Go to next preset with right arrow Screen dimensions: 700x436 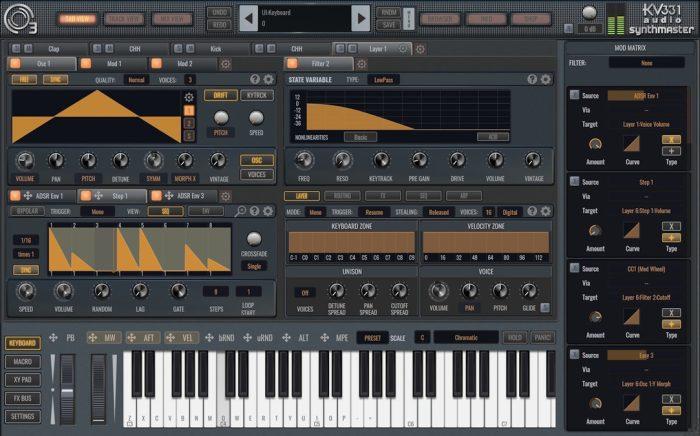pyautogui.click(x=361, y=19)
